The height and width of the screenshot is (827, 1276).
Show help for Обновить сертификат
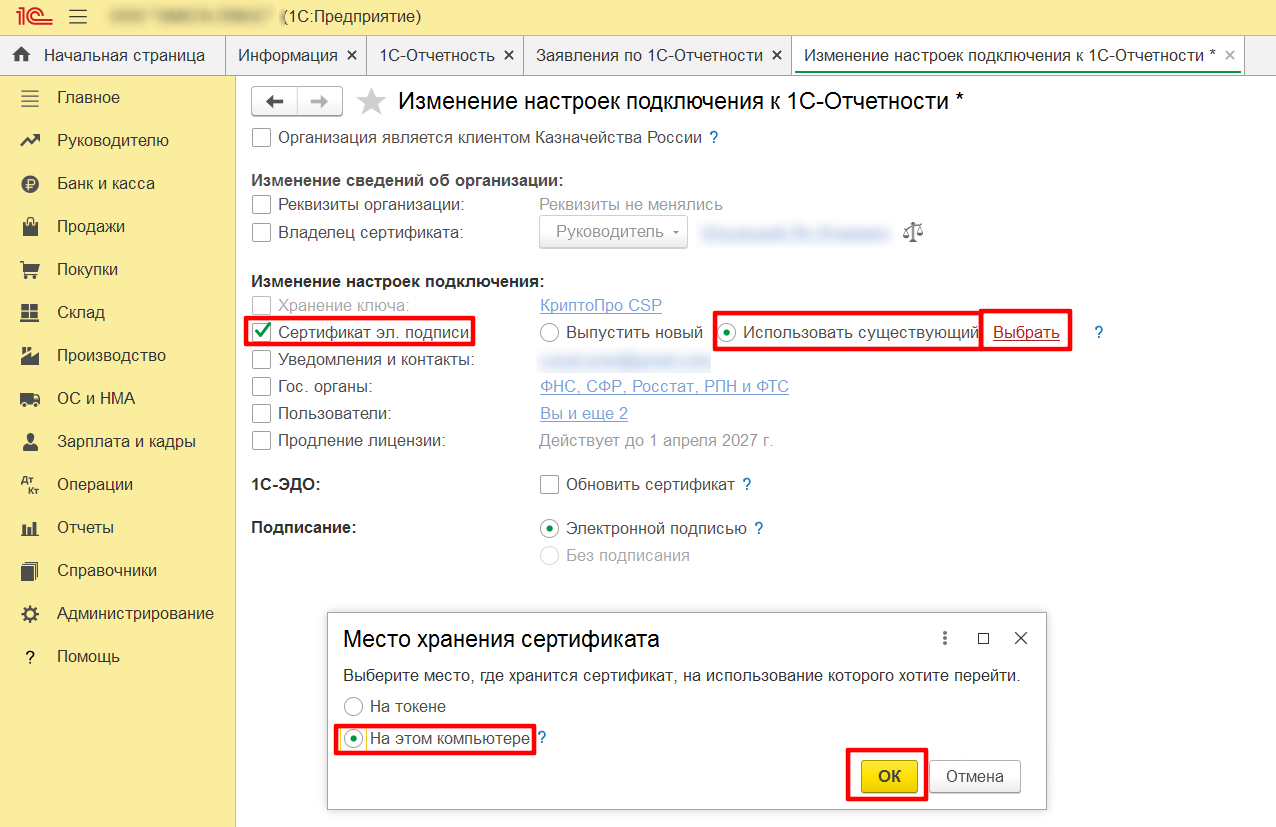point(747,485)
